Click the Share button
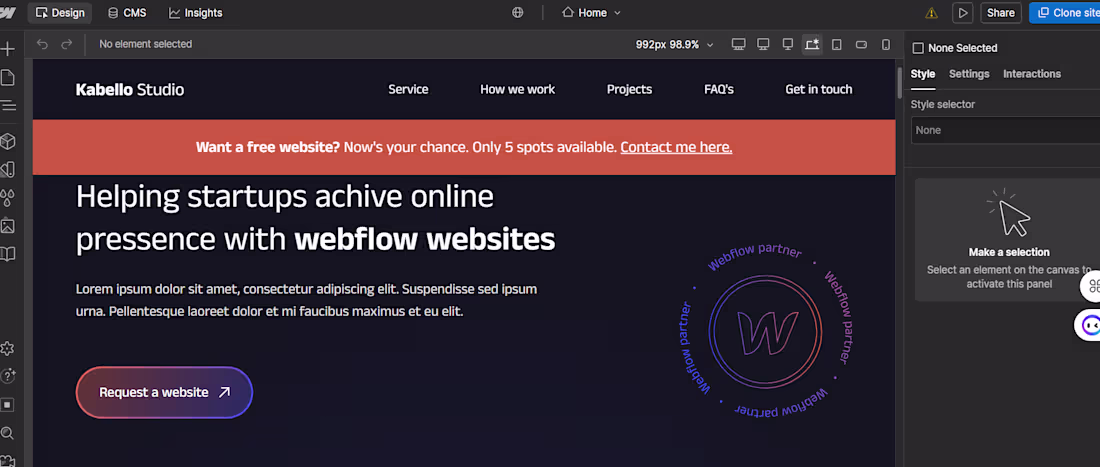Screen dimensions: 1100x467 1000,13
